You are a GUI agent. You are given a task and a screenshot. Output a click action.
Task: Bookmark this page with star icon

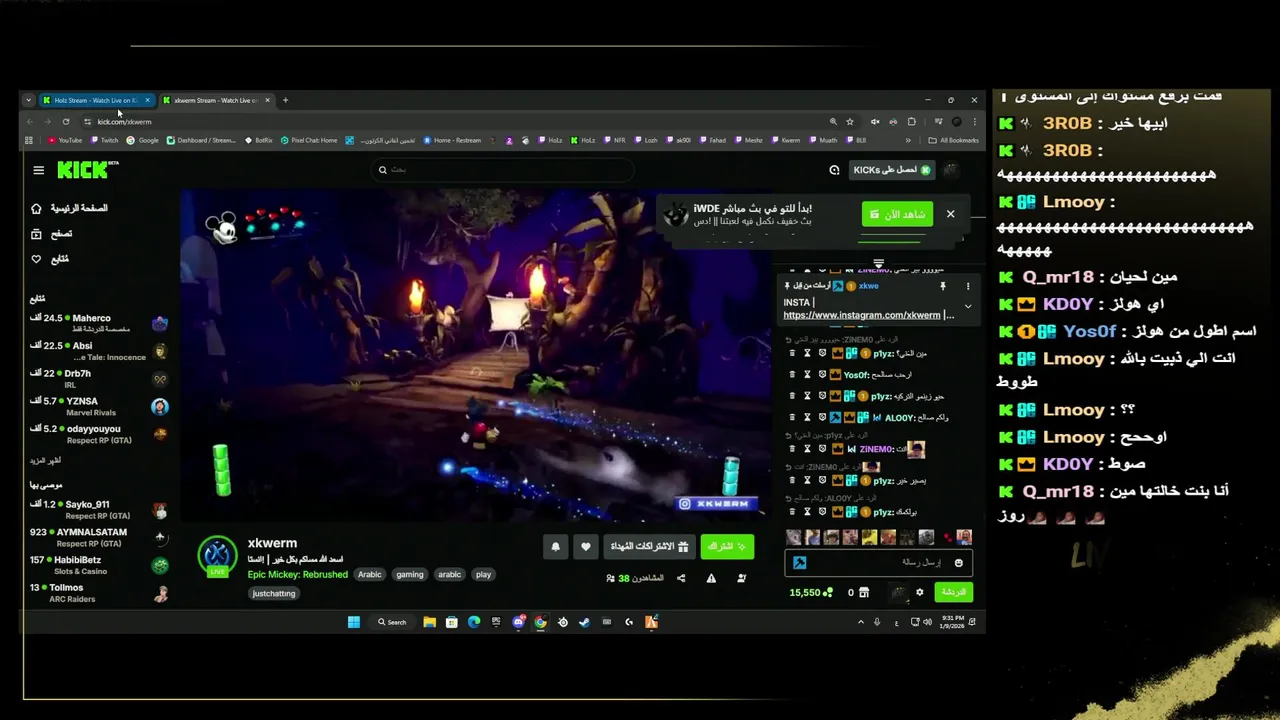pyautogui.click(x=850, y=122)
